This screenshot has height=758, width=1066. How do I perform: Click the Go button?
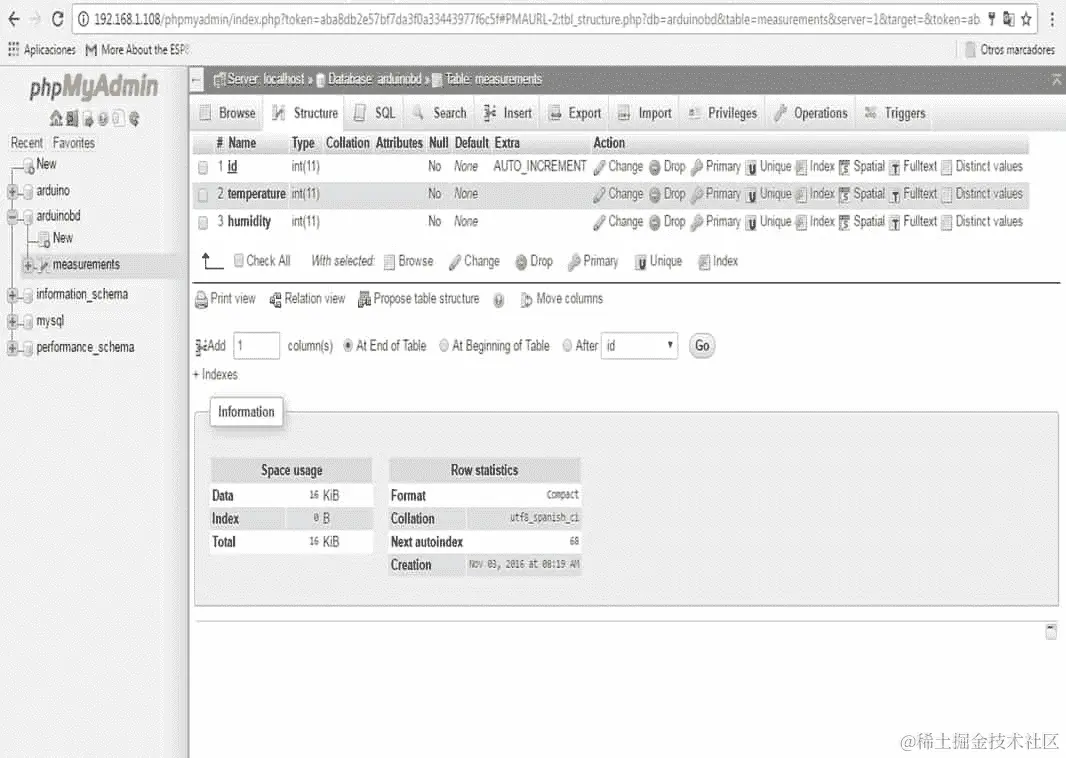(x=702, y=346)
